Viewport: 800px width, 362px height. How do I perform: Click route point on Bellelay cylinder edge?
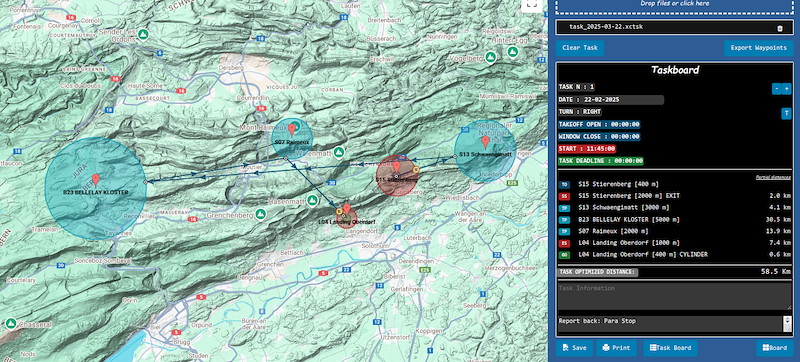pyautogui.click(x=146, y=181)
